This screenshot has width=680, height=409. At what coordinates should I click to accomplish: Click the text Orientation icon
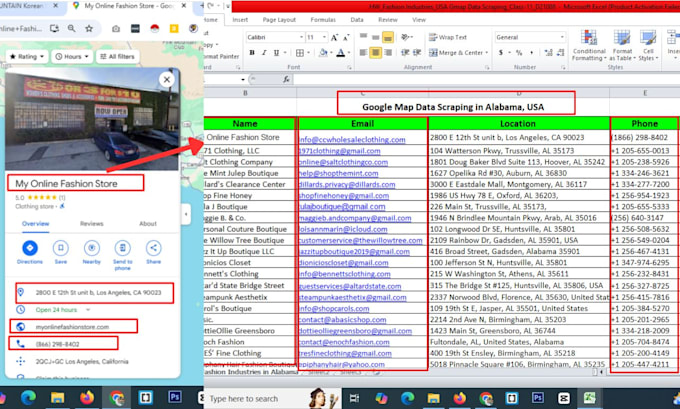pyautogui.click(x=405, y=37)
